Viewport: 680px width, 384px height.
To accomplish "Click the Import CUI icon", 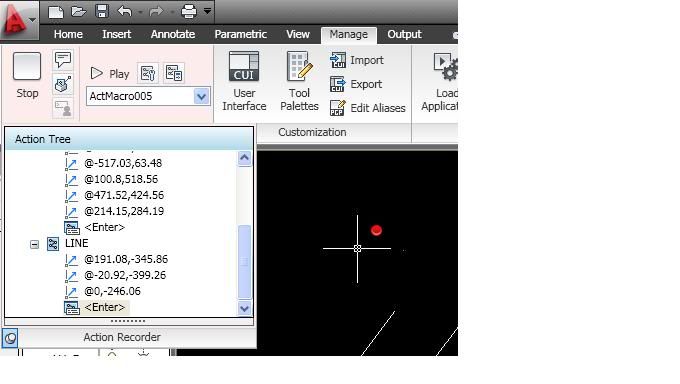I will (x=338, y=60).
